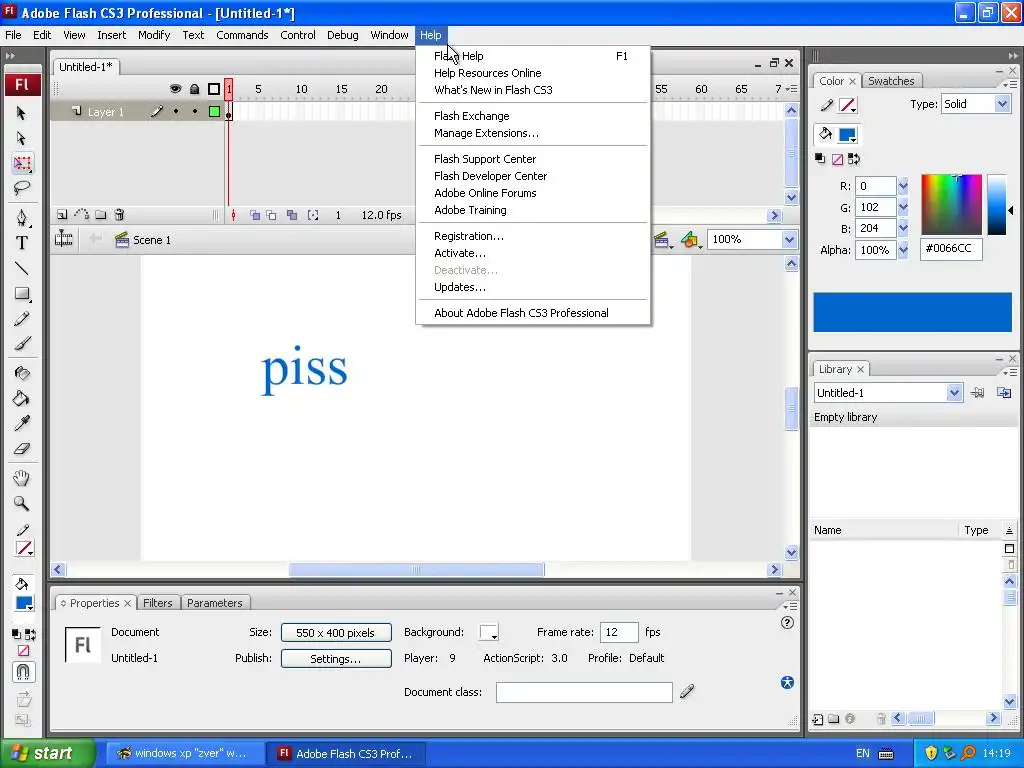This screenshot has width=1024, height=768.
Task: Select the Text tool
Action: tap(22, 243)
